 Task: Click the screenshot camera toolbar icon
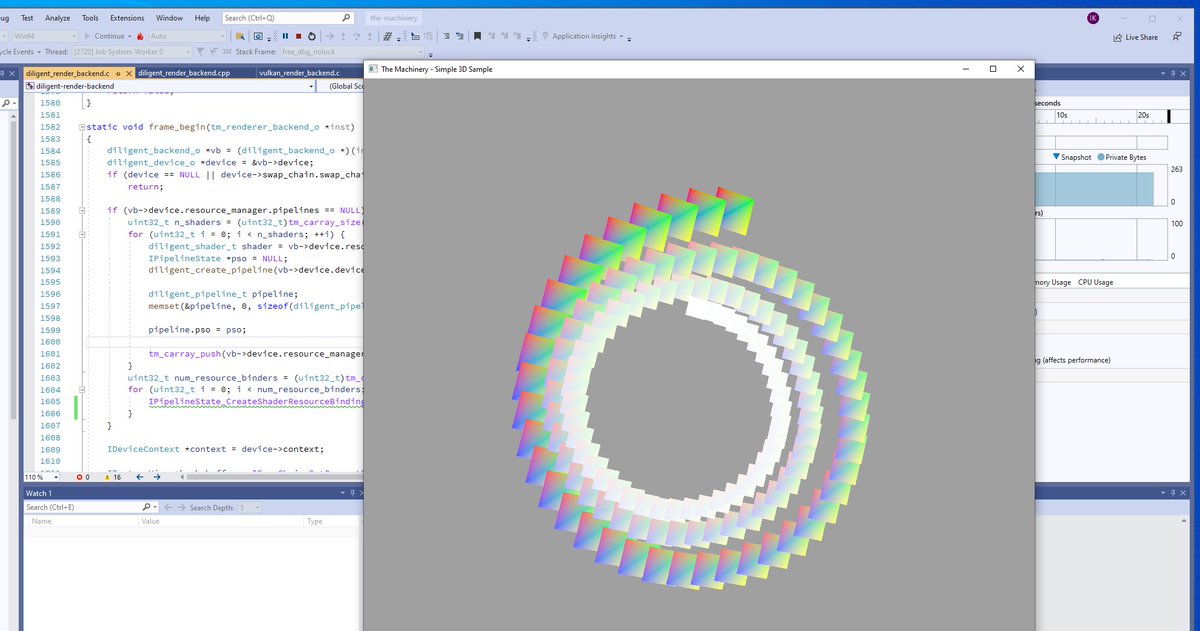258,36
